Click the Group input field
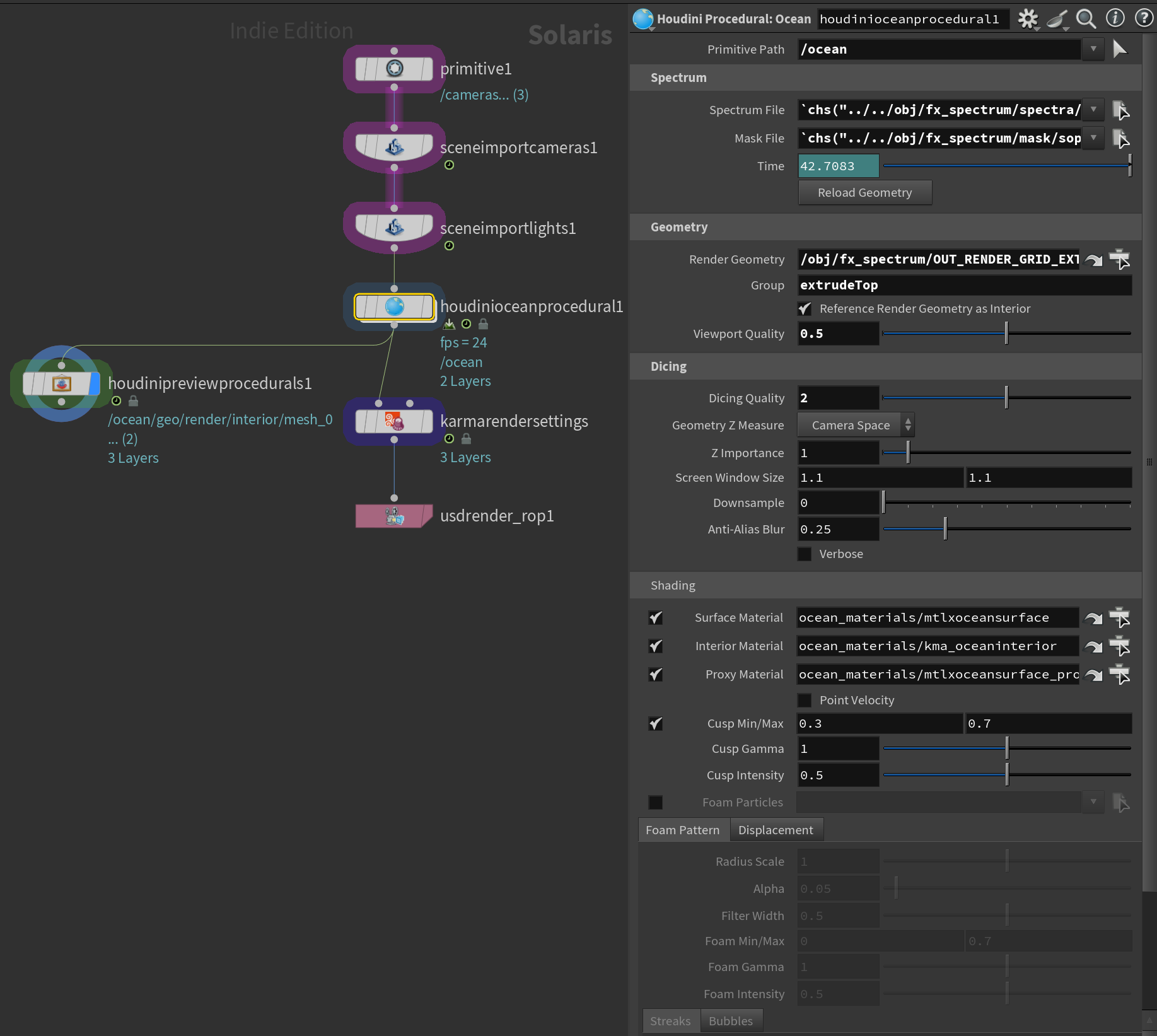 (x=964, y=286)
